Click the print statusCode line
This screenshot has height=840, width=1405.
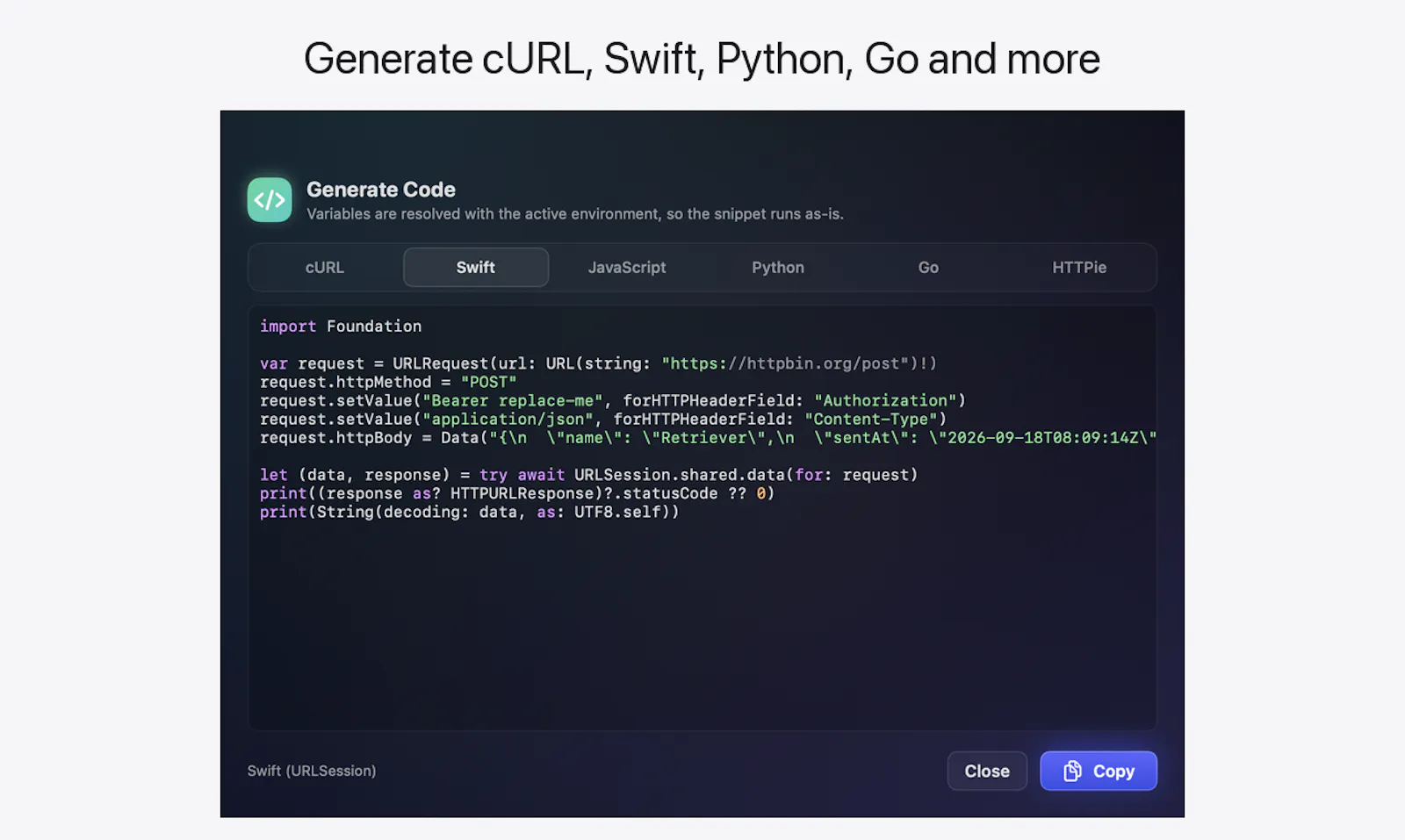(517, 493)
